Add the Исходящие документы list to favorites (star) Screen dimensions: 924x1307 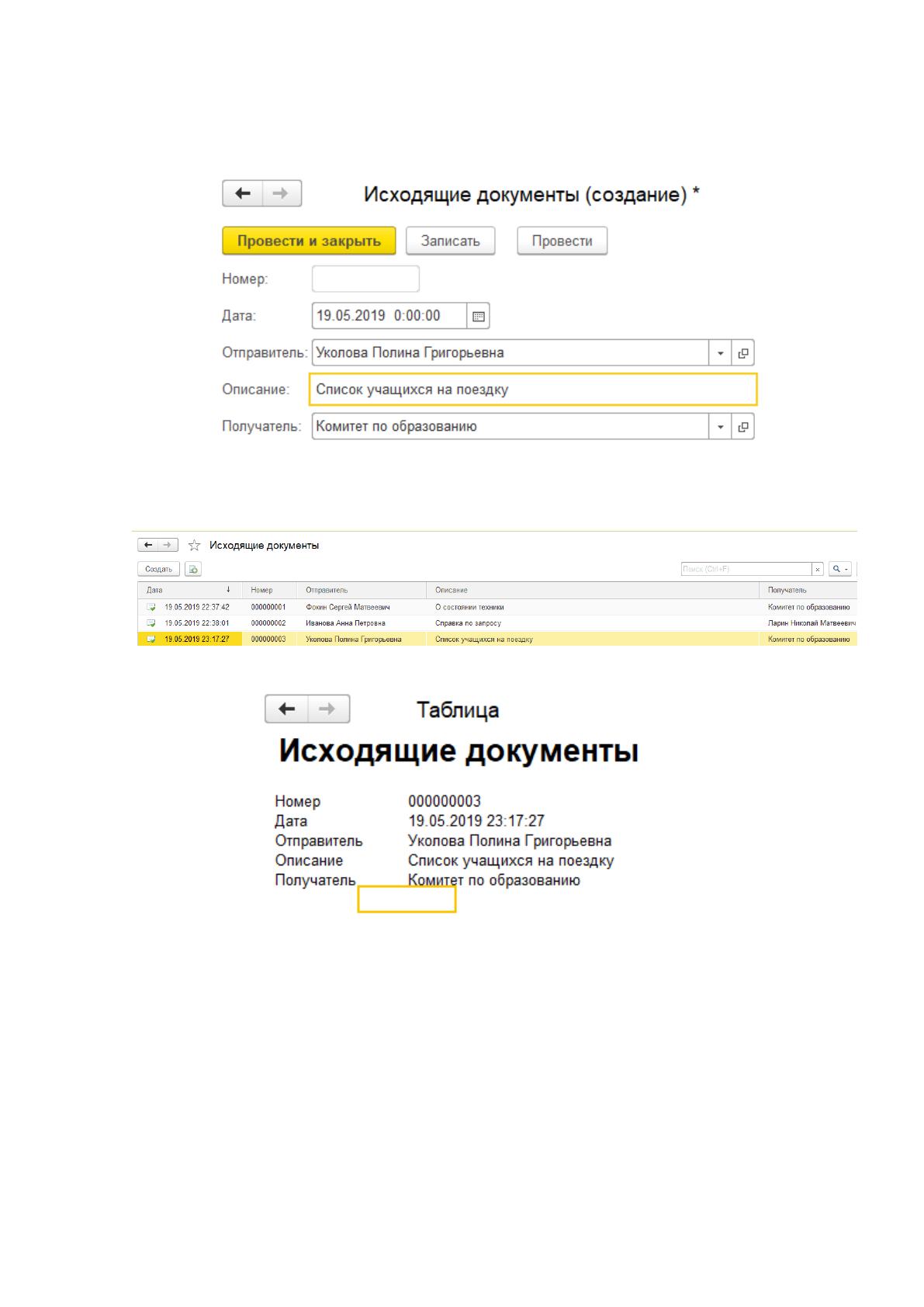[194, 546]
